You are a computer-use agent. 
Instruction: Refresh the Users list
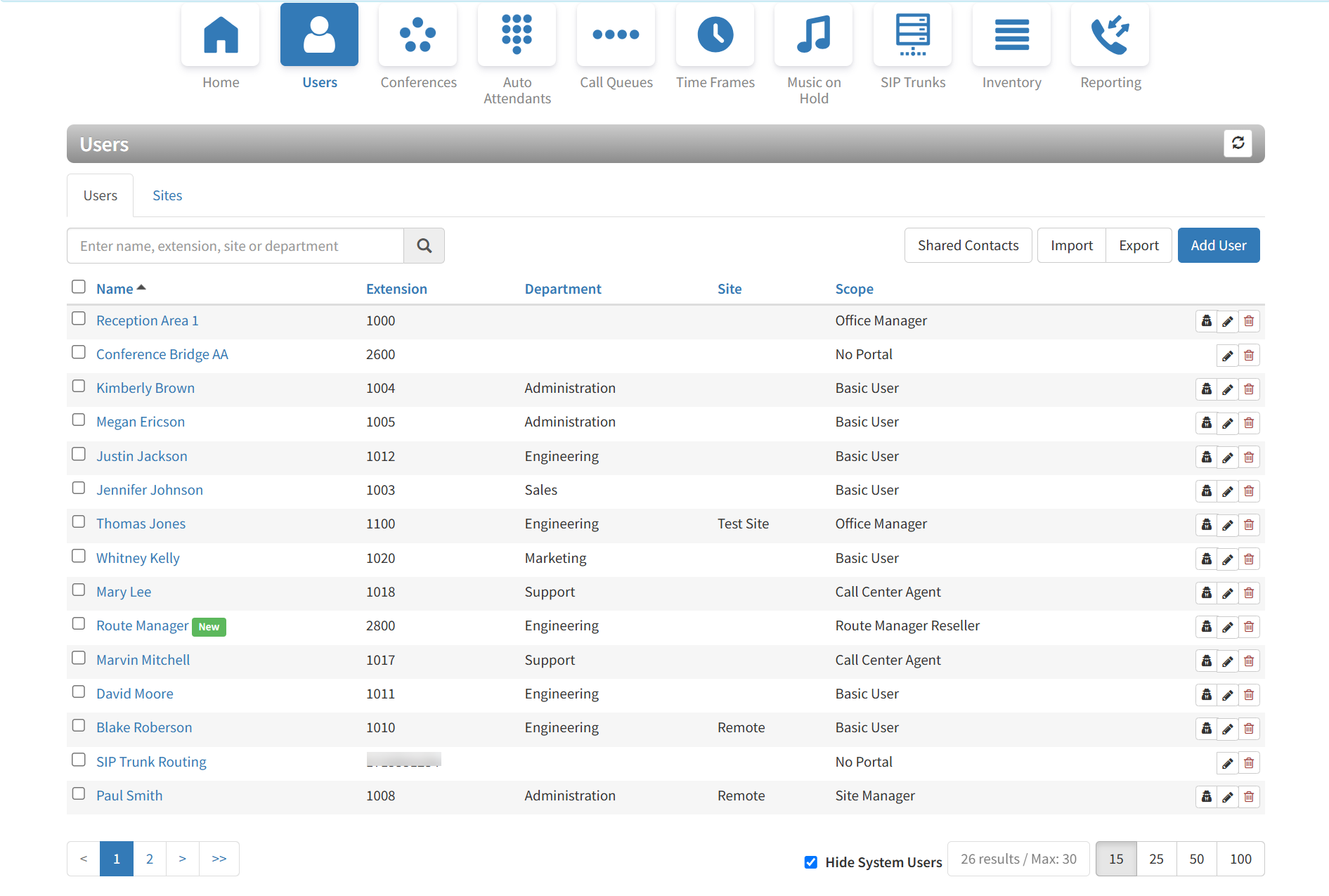[x=1238, y=143]
